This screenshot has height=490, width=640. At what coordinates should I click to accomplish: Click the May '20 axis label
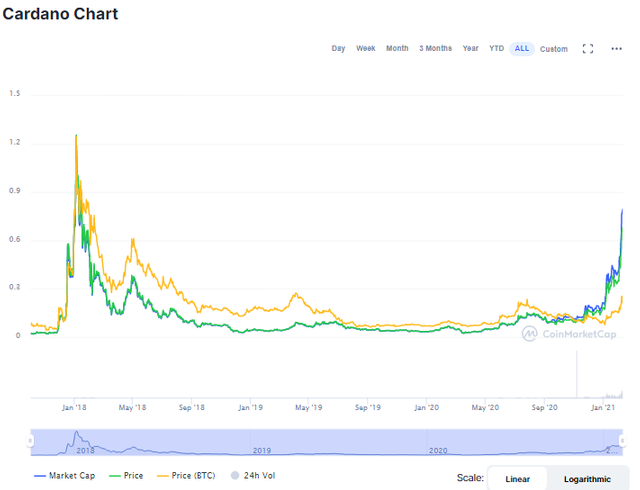click(x=485, y=408)
